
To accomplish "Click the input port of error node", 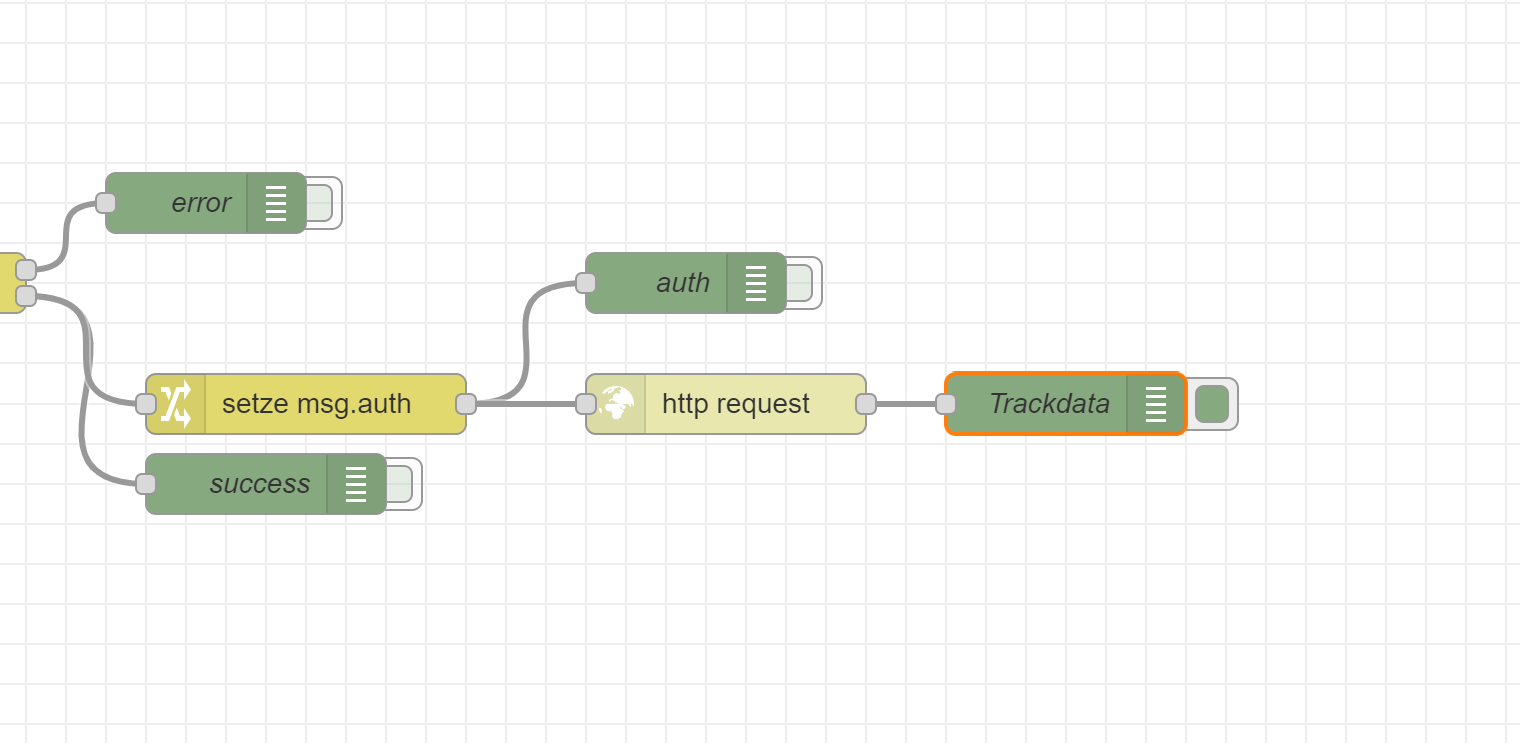I will (x=106, y=203).
